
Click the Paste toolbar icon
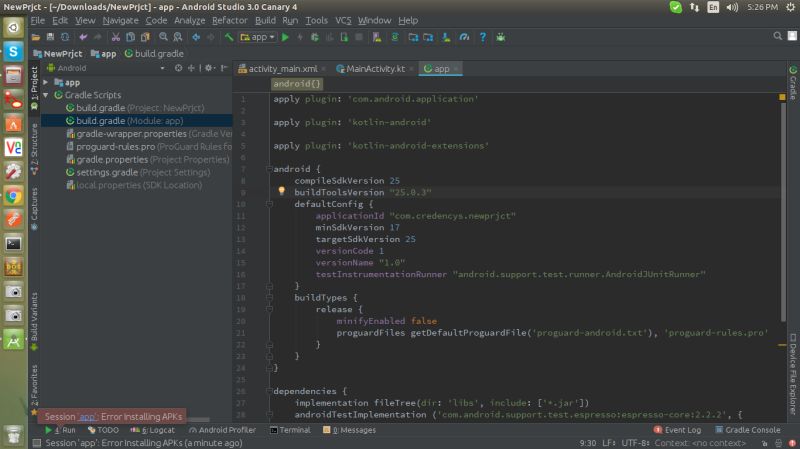(x=145, y=37)
